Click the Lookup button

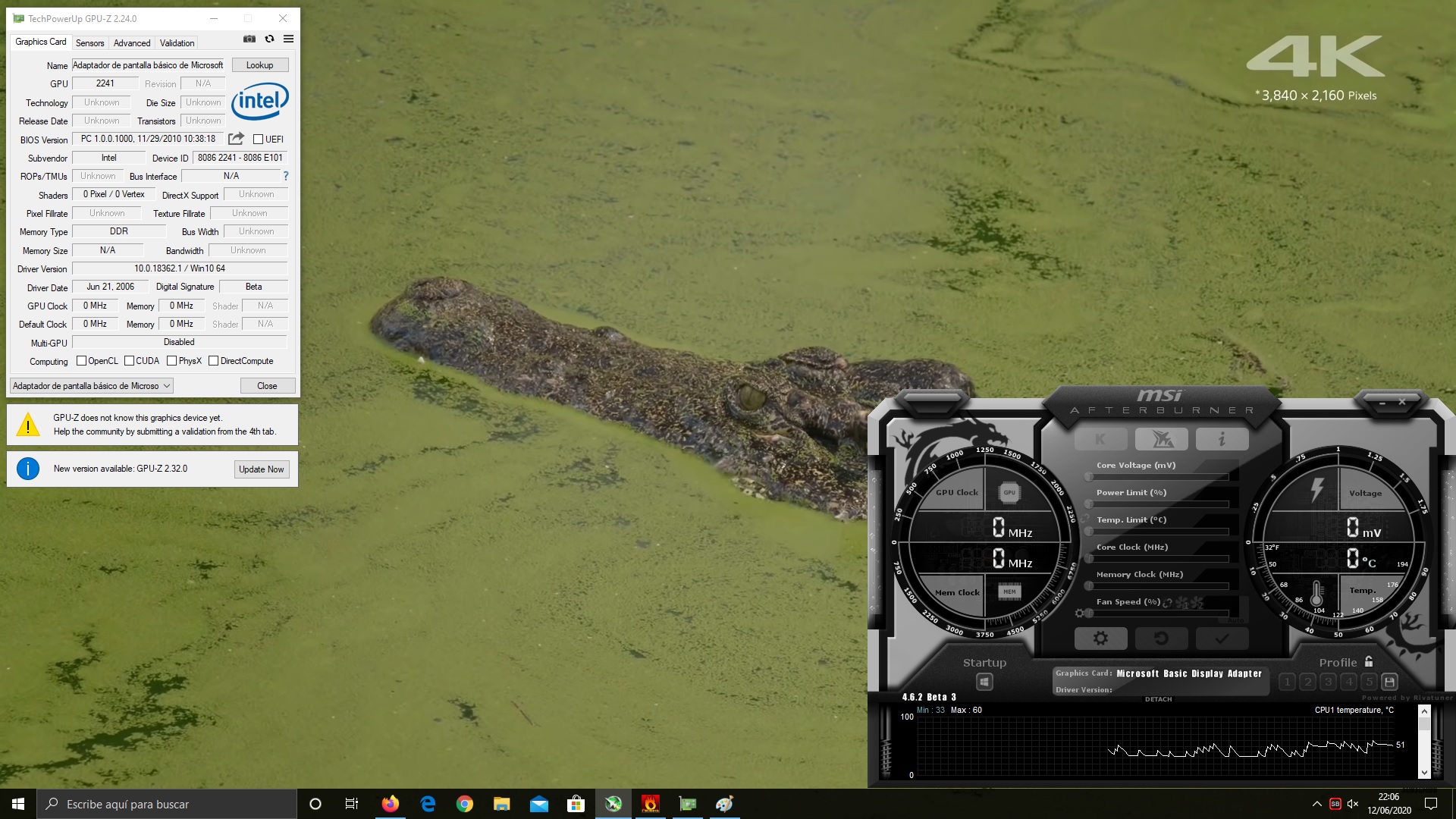[259, 65]
